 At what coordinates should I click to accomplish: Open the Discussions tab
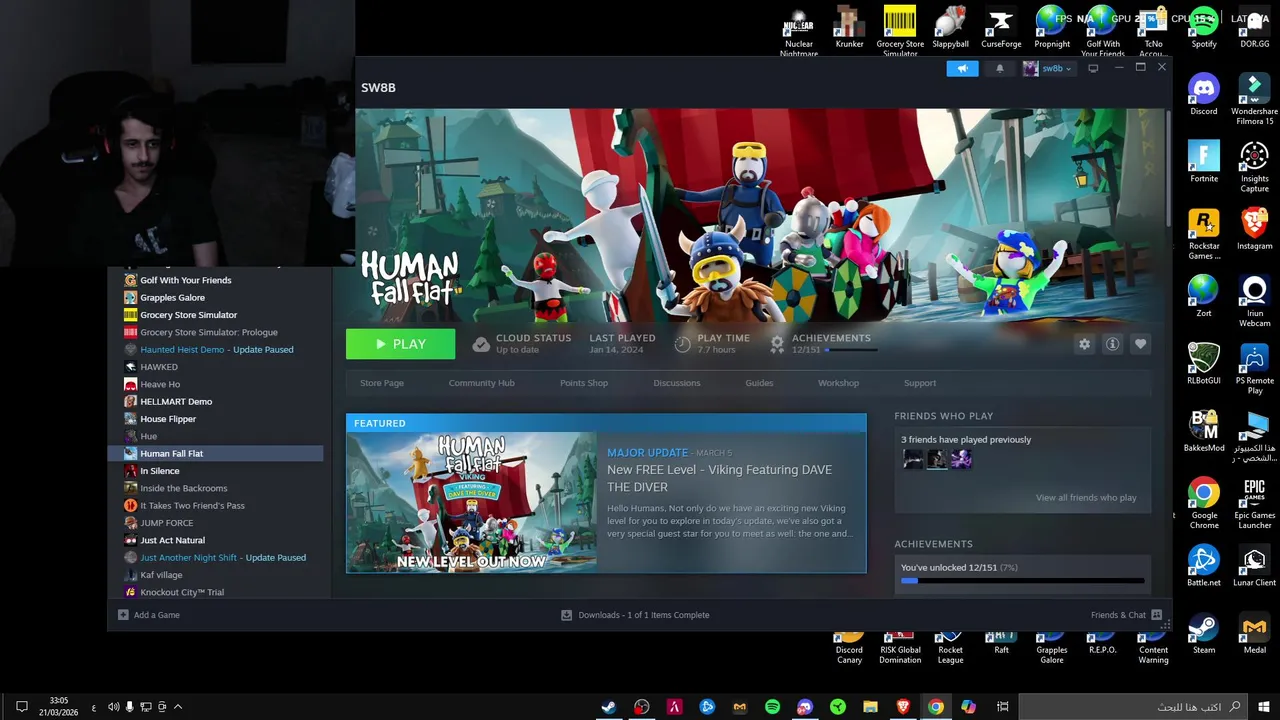coord(677,383)
